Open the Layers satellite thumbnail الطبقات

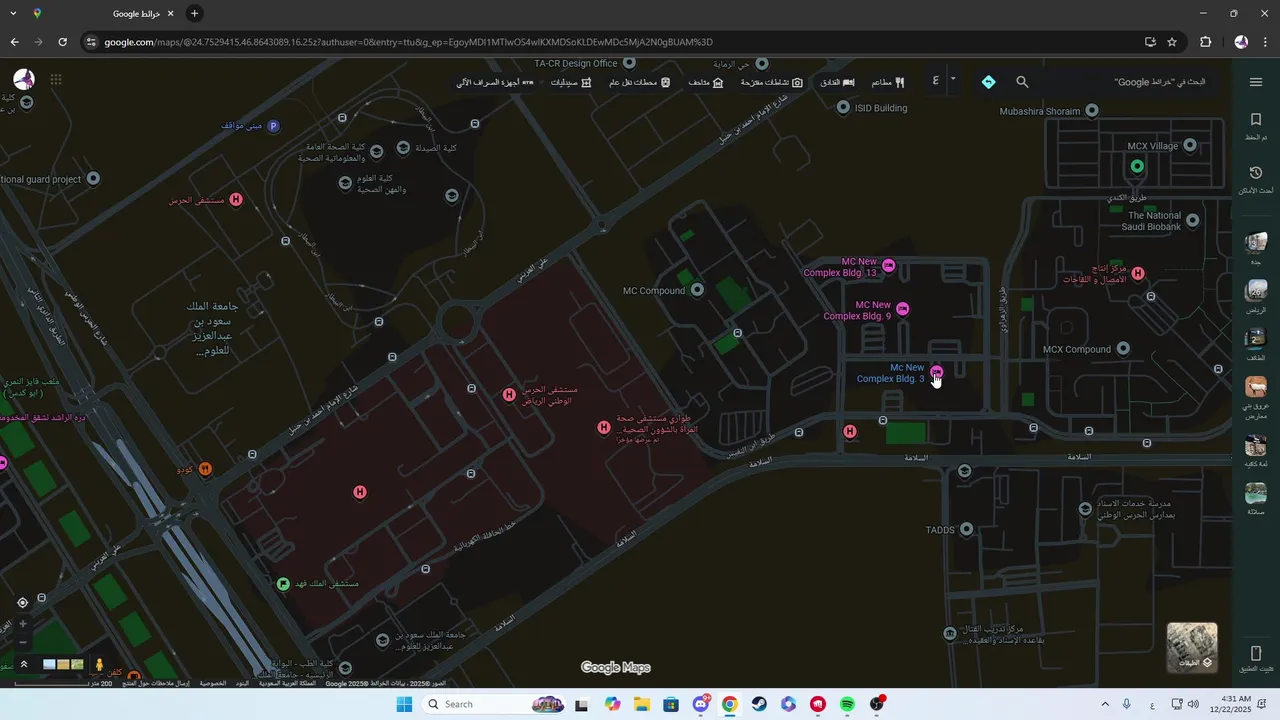tap(1192, 648)
